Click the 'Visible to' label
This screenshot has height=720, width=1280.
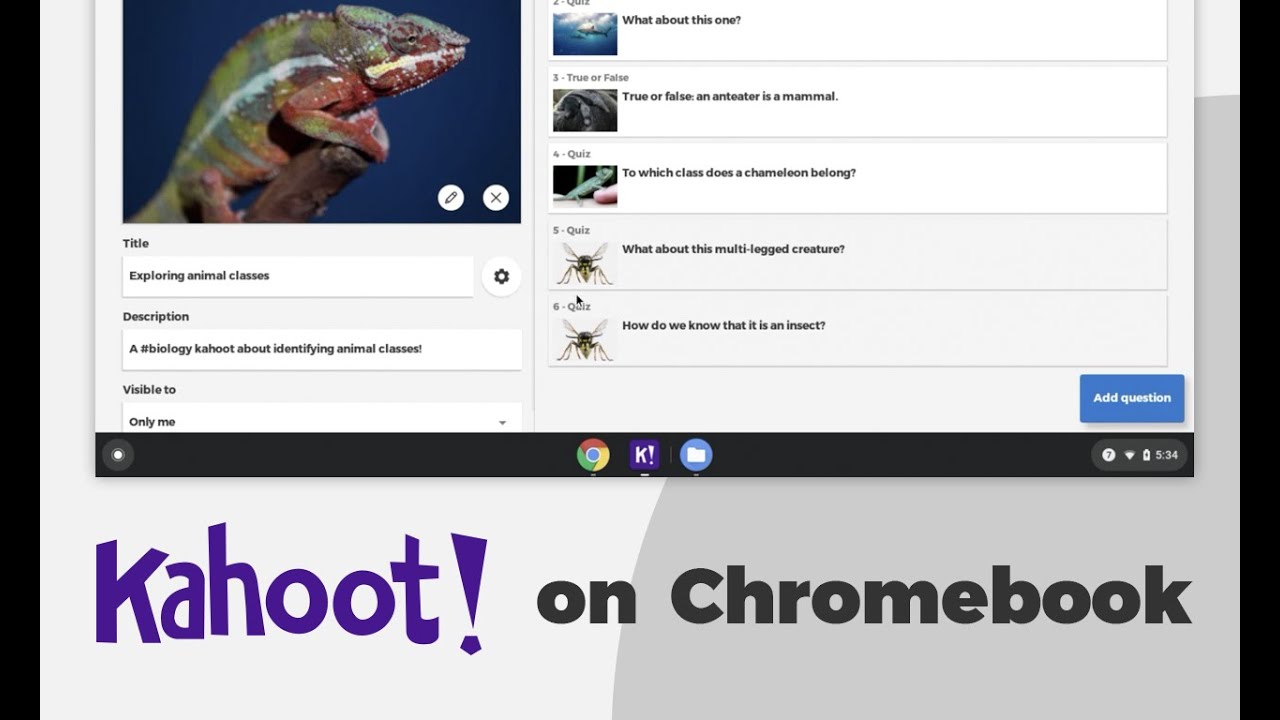coord(149,390)
